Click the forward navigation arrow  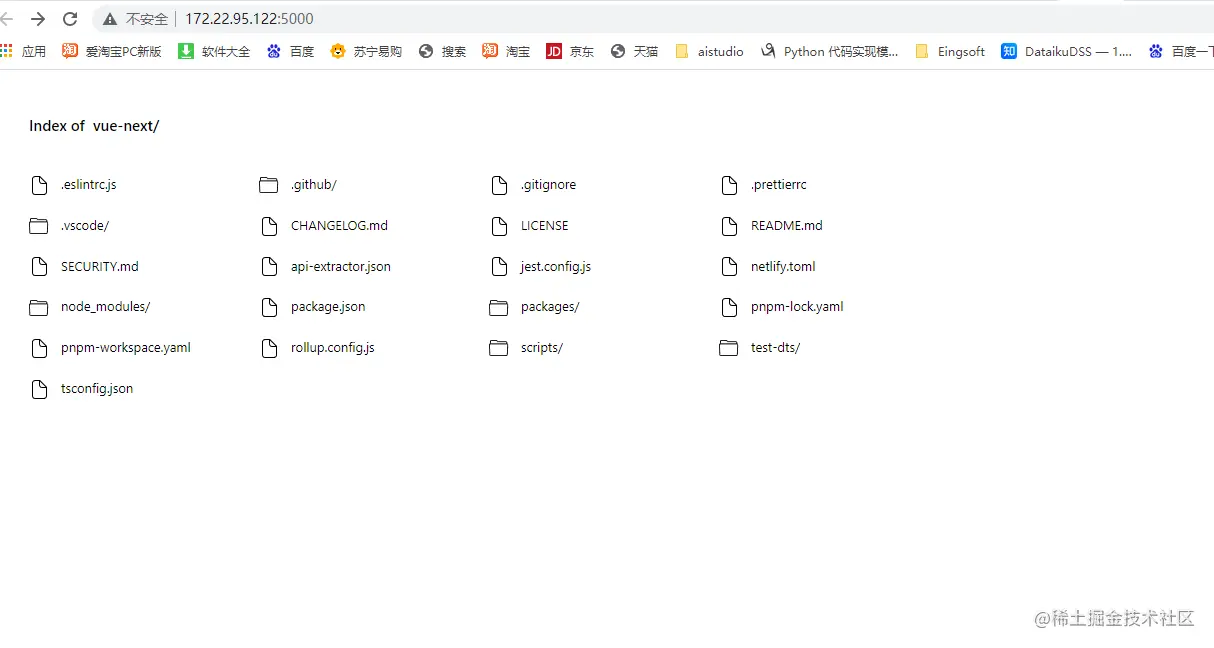click(x=38, y=19)
